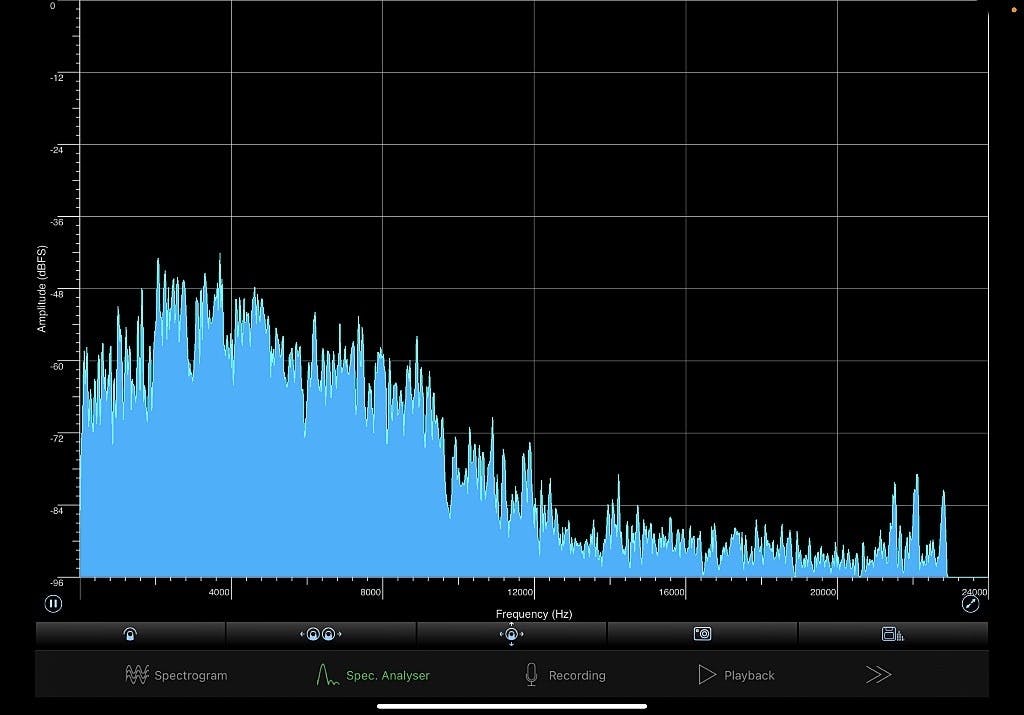Show more tabs with double chevron
This screenshot has width=1024, height=715.
tap(878, 675)
